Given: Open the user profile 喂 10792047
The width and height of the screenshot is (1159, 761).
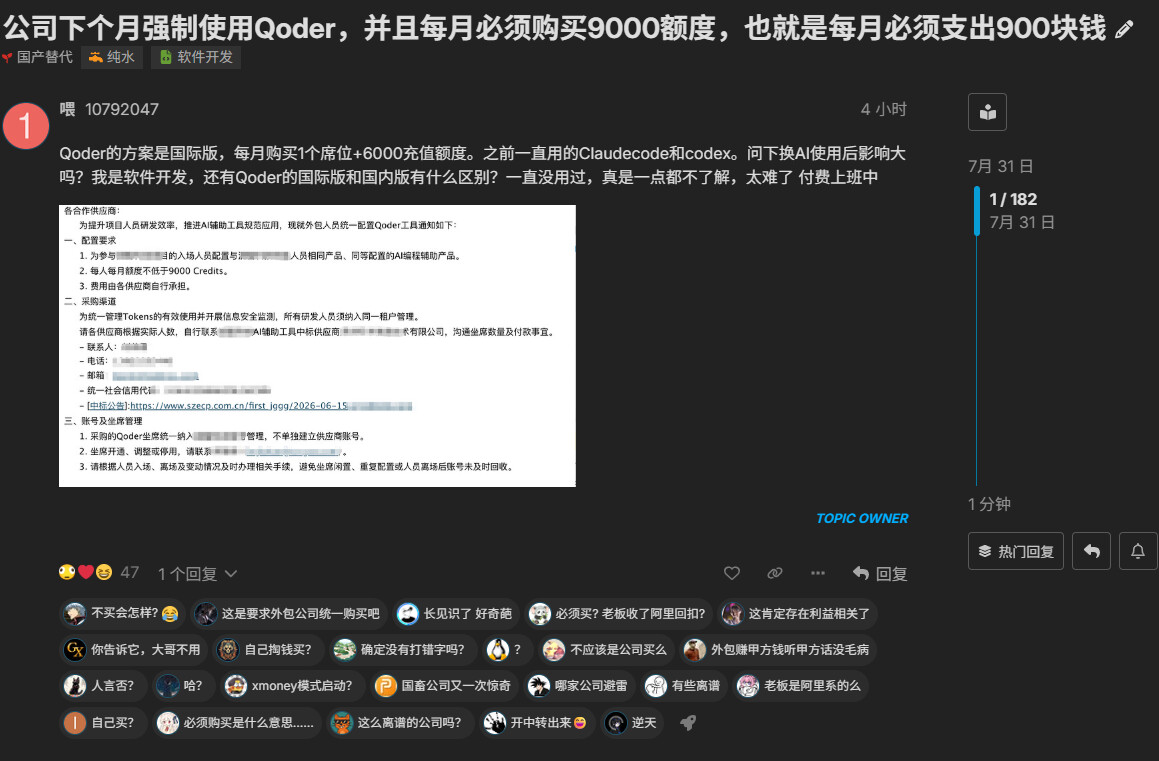Looking at the screenshot, I should pos(109,109).
